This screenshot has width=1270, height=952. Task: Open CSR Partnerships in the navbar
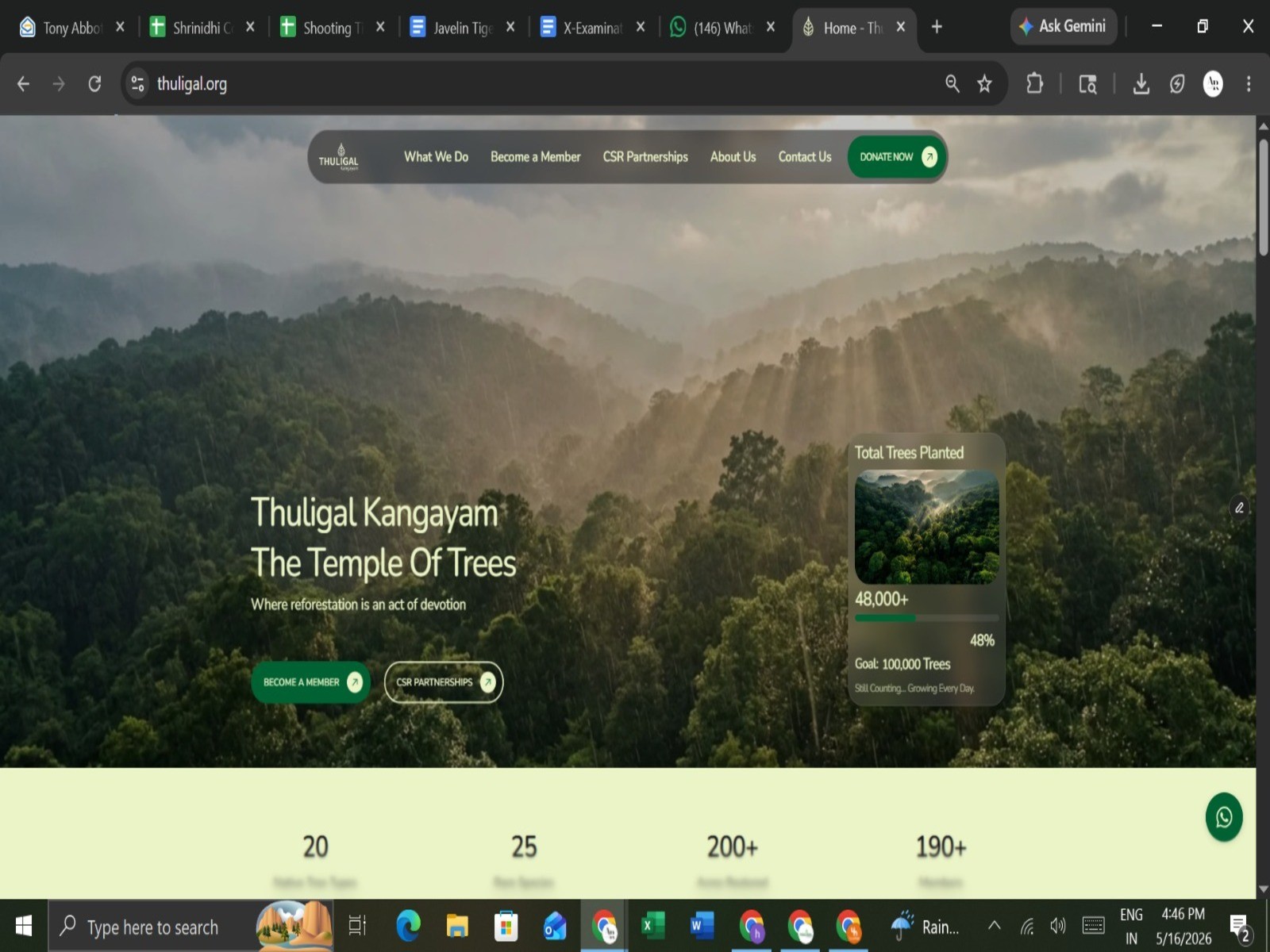coord(645,157)
